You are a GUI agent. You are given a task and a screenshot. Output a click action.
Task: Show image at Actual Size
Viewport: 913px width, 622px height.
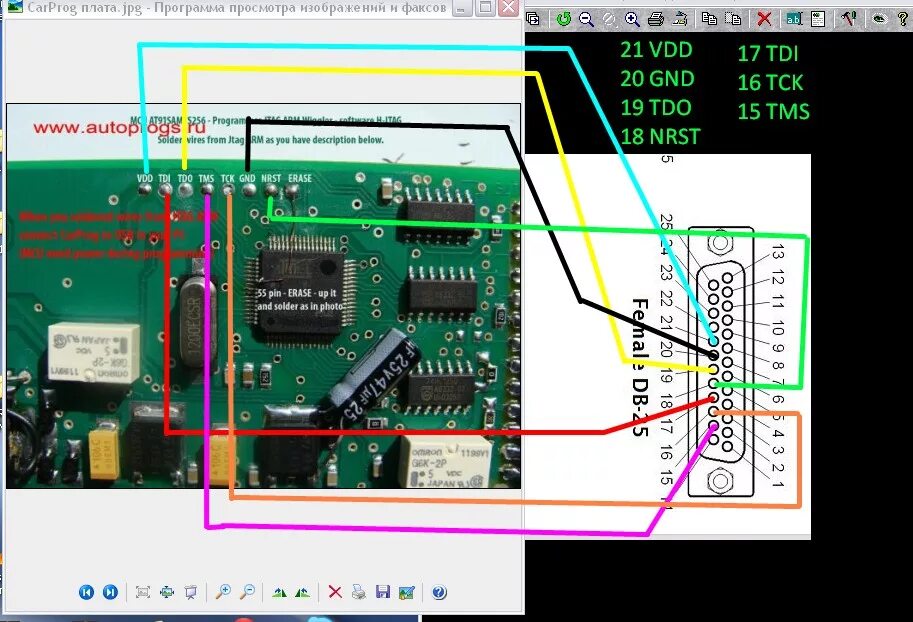coord(167,592)
